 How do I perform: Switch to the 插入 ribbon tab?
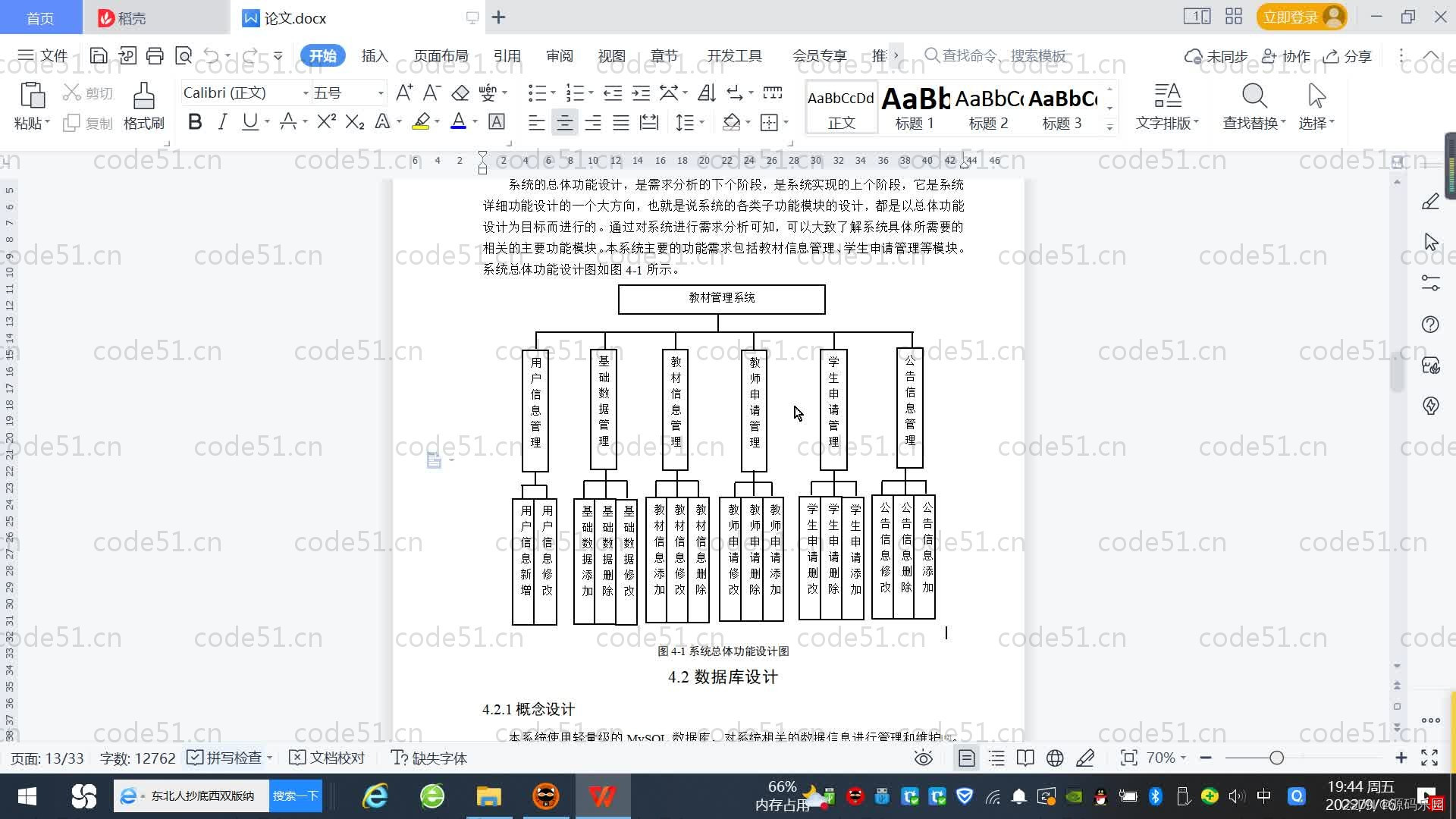(375, 55)
